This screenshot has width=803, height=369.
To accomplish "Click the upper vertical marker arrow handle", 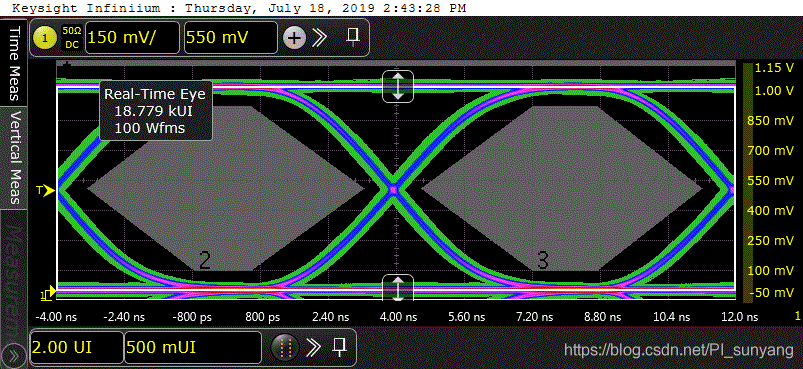I will click(397, 85).
